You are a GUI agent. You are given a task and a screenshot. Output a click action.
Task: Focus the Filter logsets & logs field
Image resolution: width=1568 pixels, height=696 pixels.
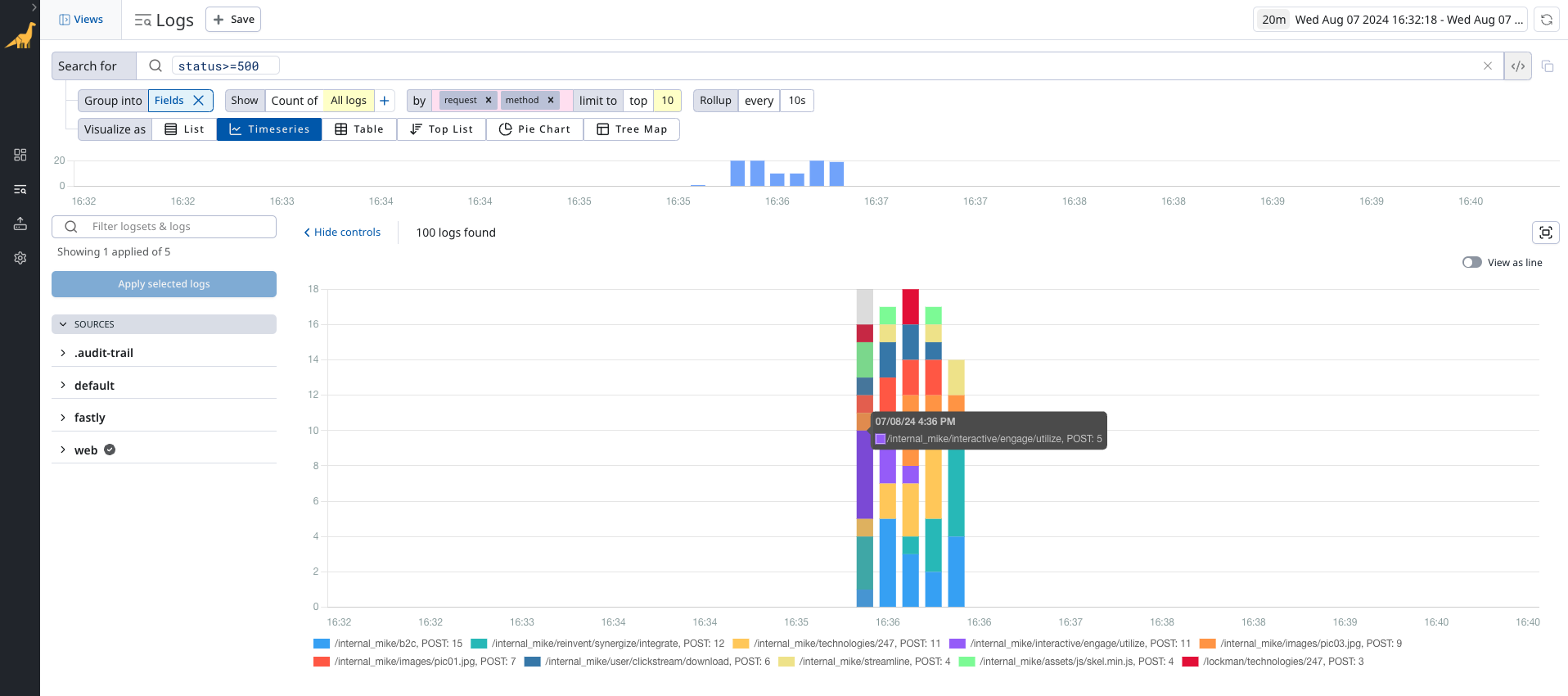pos(164,227)
